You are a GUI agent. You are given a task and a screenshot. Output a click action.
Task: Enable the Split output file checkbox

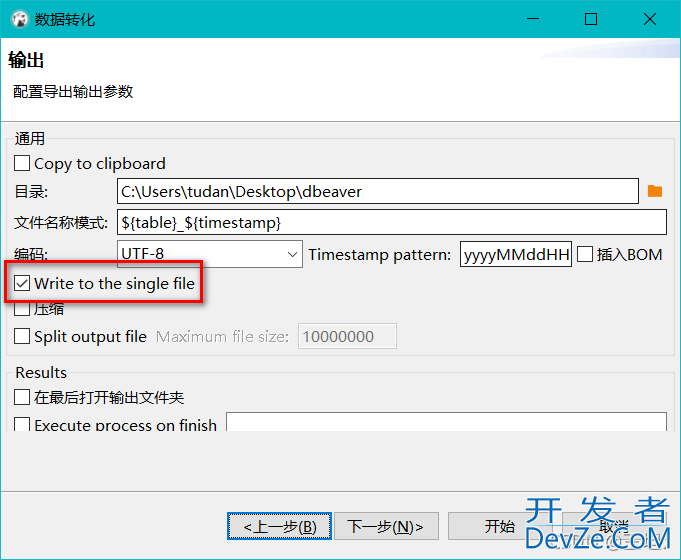[x=22, y=336]
